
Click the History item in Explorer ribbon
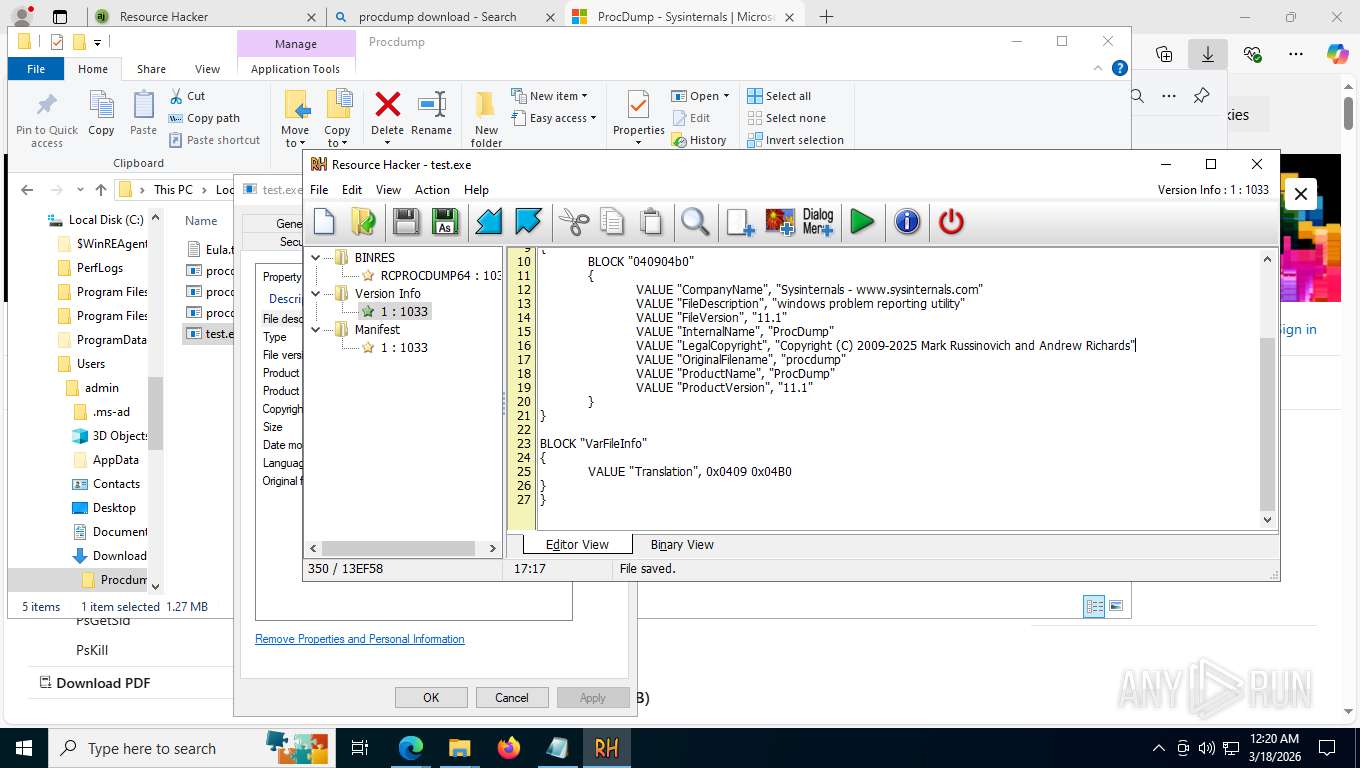(x=699, y=140)
